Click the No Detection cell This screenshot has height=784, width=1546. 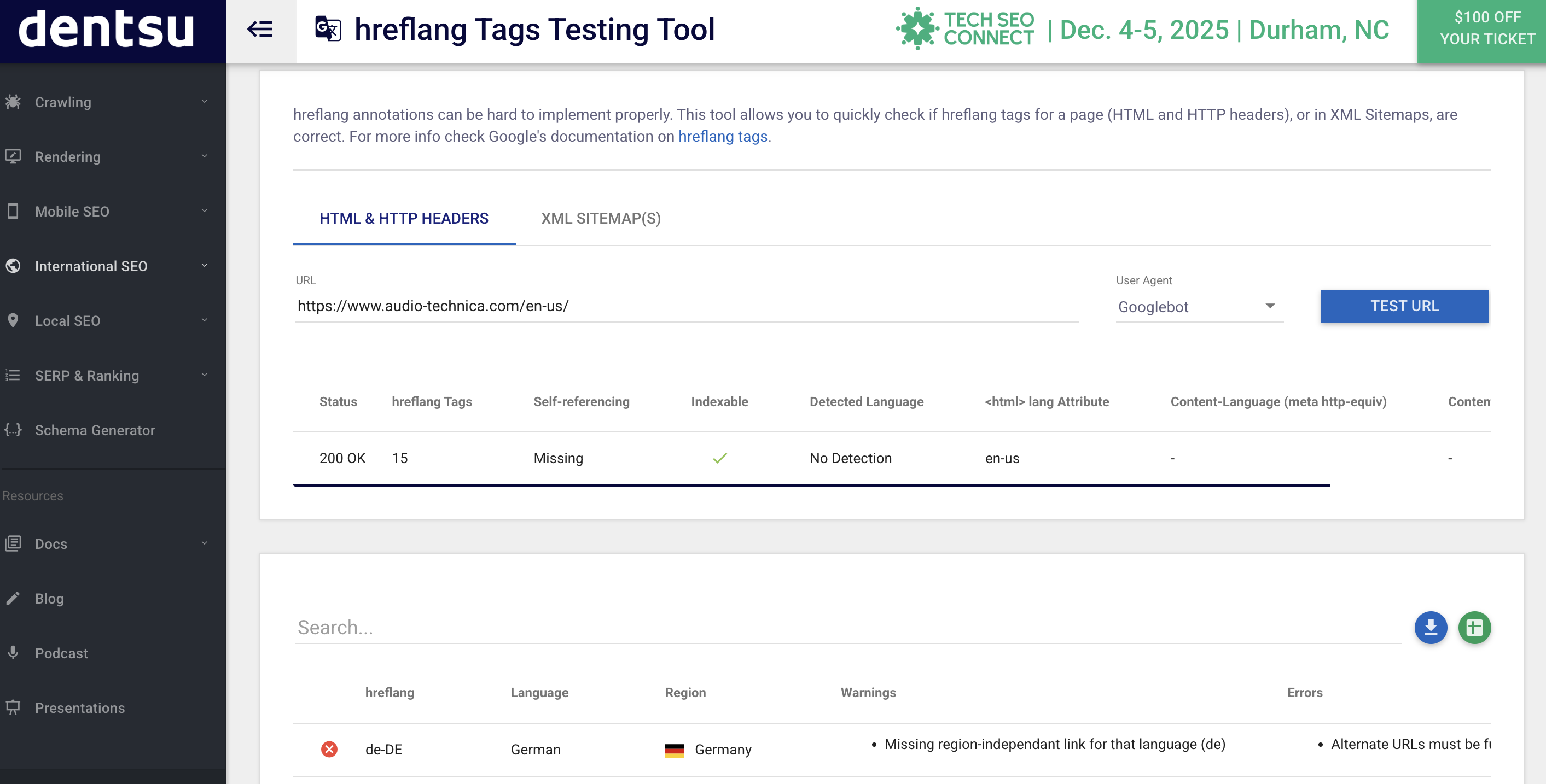click(x=851, y=458)
